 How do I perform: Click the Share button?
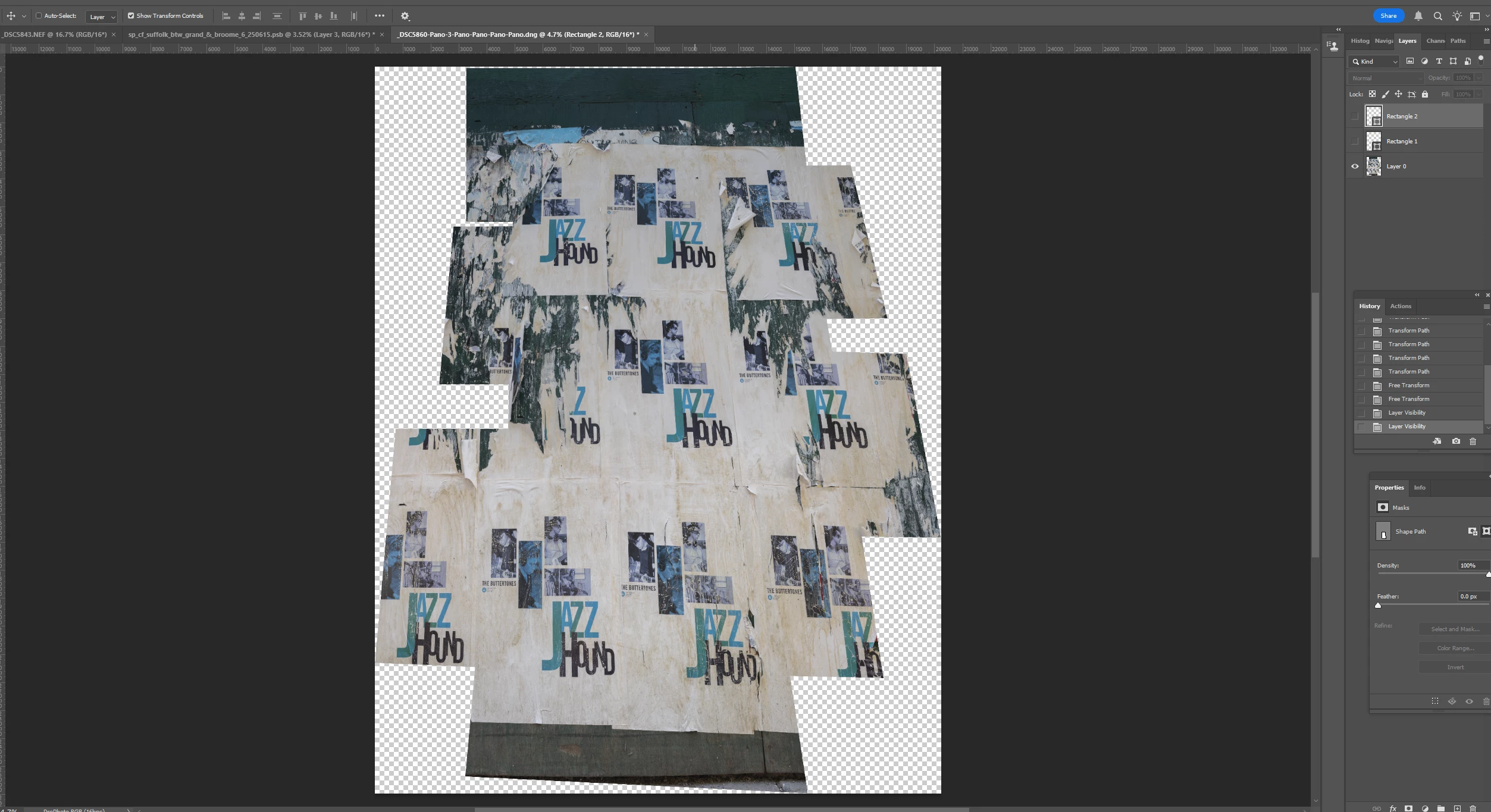pos(1388,16)
